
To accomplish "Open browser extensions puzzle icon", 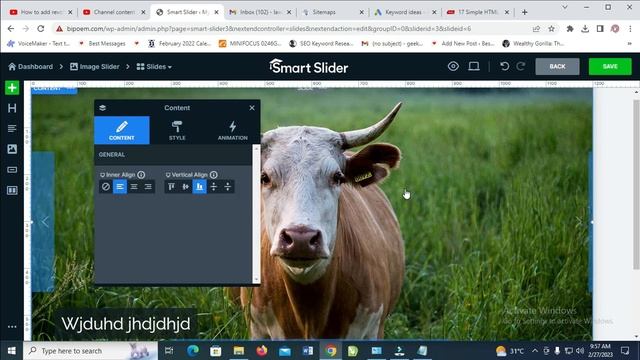I will [x=570, y=29].
